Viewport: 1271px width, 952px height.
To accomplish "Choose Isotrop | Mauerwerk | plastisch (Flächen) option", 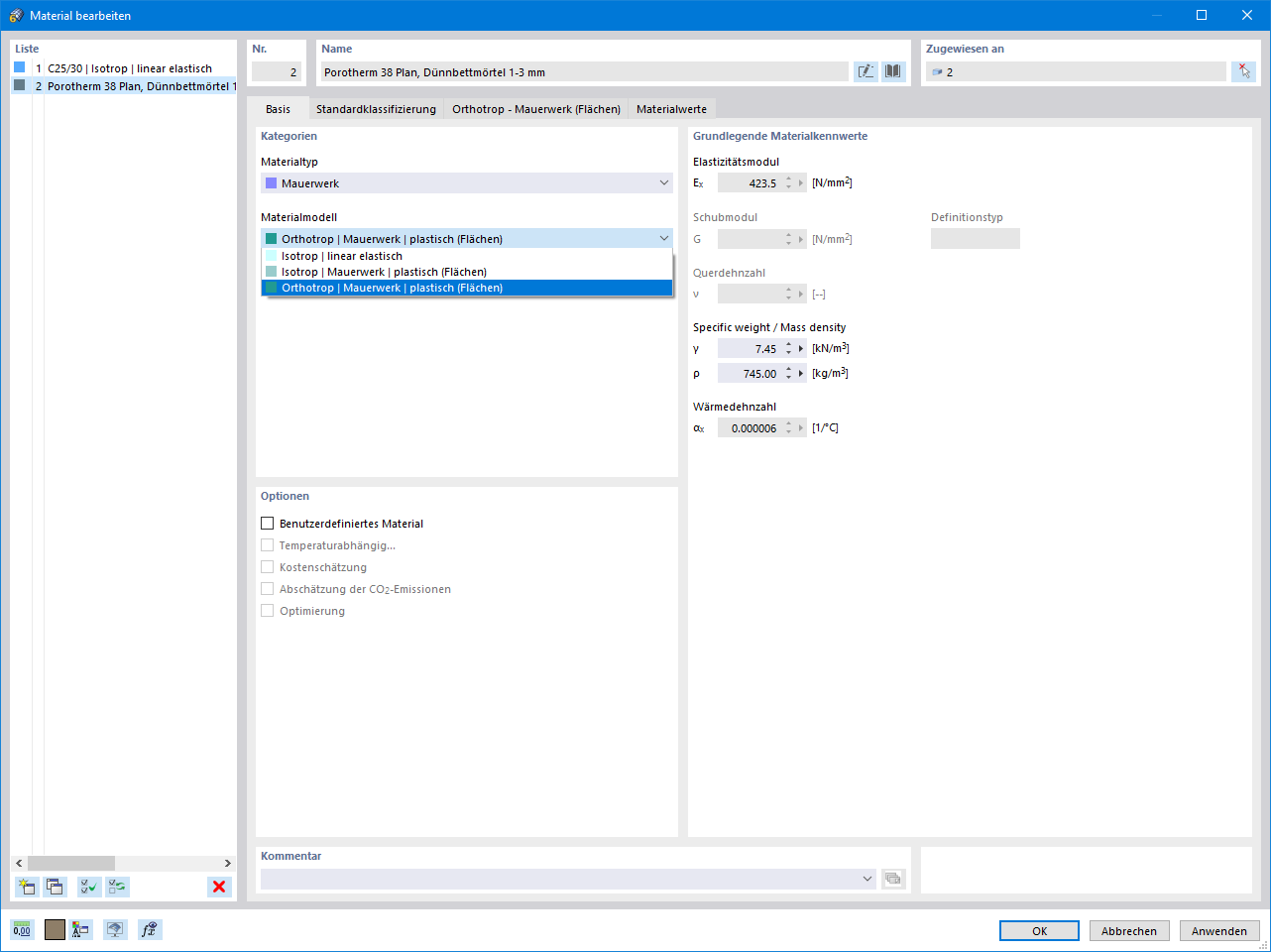I will pyautogui.click(x=467, y=272).
